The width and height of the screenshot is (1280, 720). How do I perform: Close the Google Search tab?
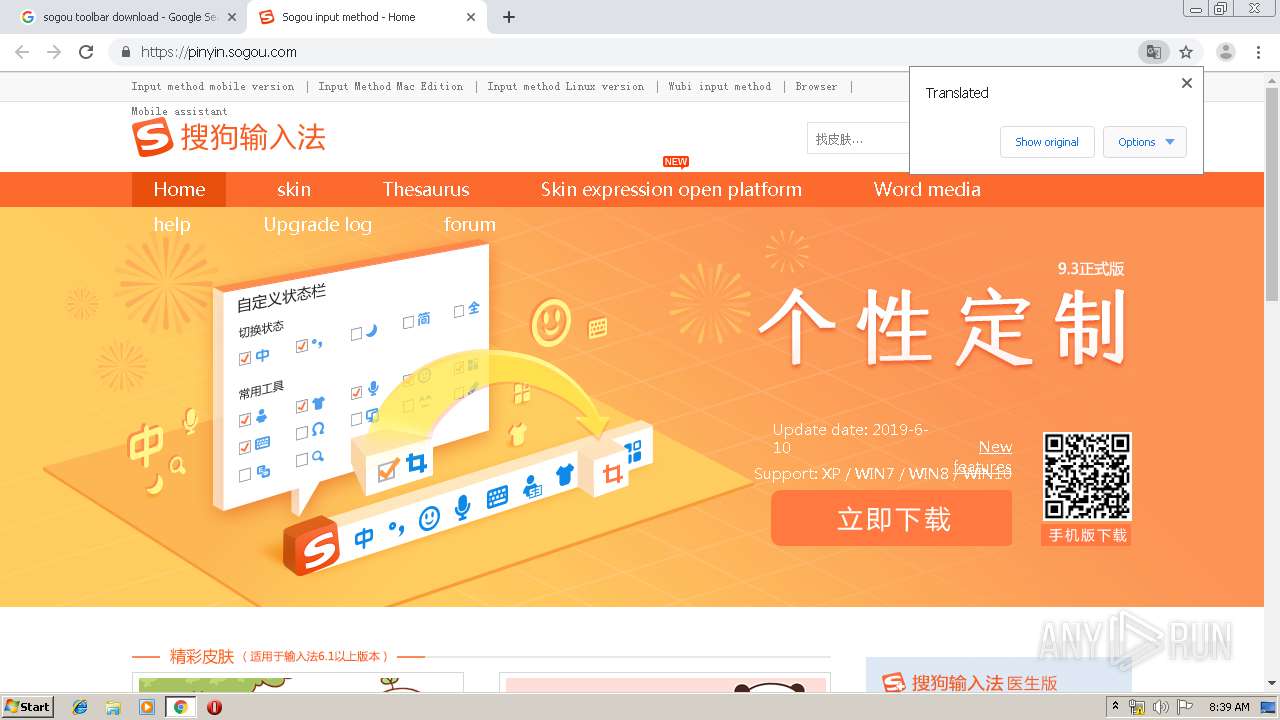[232, 17]
